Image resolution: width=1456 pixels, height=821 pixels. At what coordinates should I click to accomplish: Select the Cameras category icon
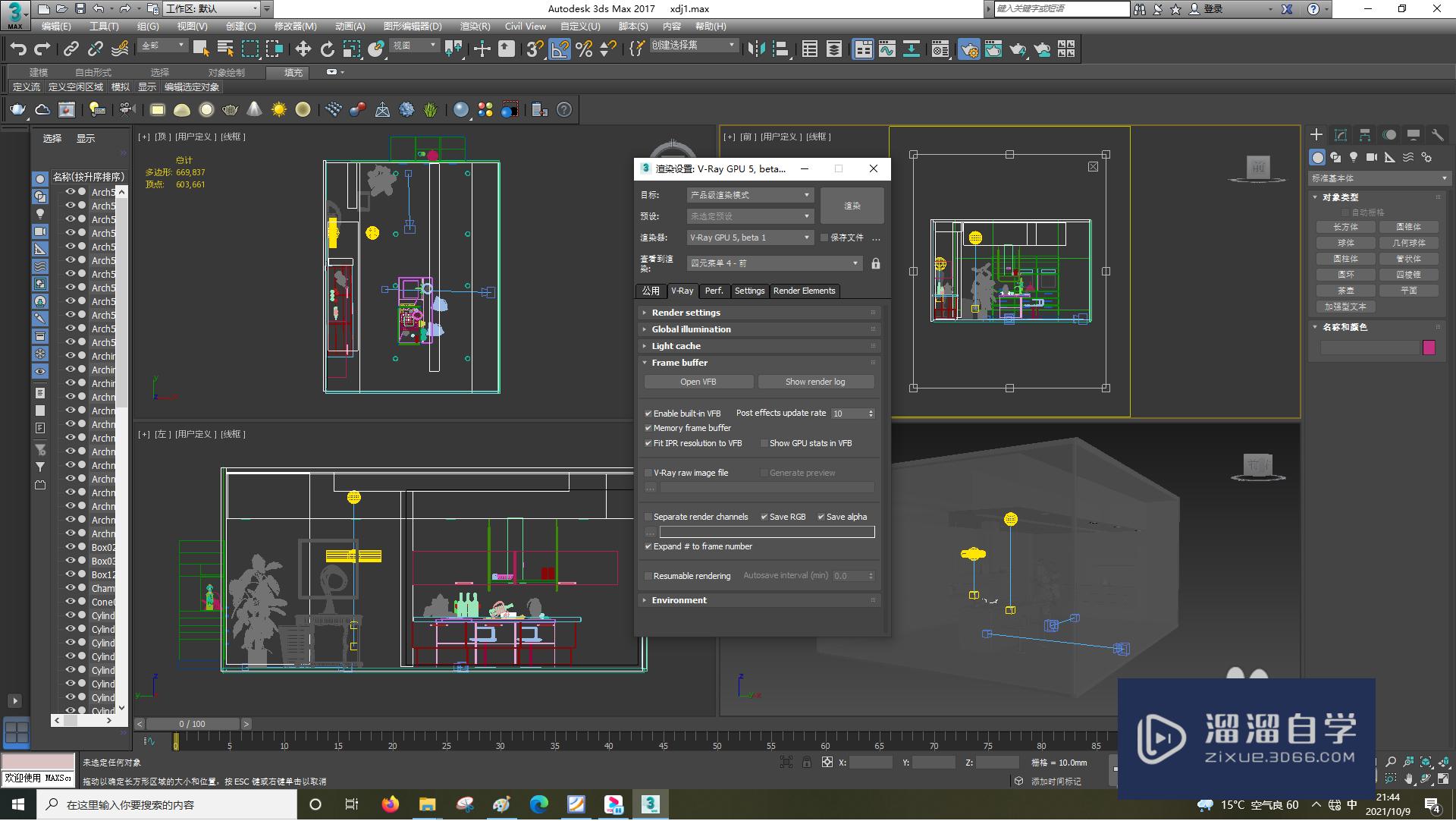[1372, 157]
